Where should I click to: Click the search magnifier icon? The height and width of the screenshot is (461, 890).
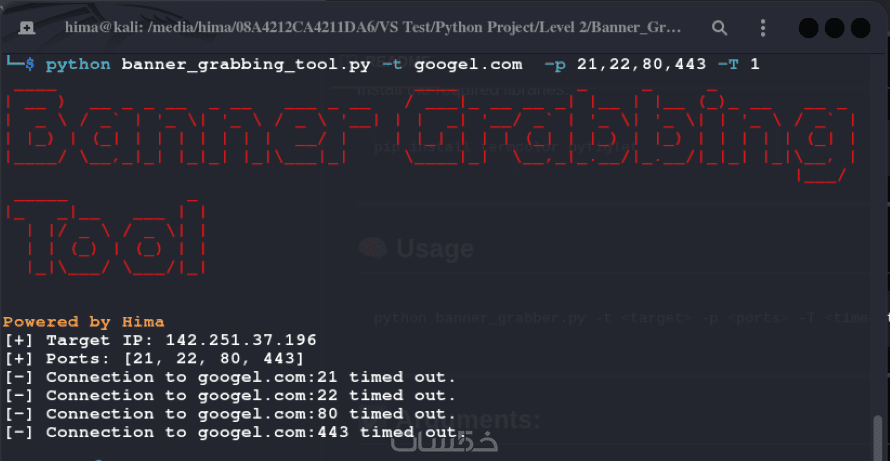click(x=719, y=27)
